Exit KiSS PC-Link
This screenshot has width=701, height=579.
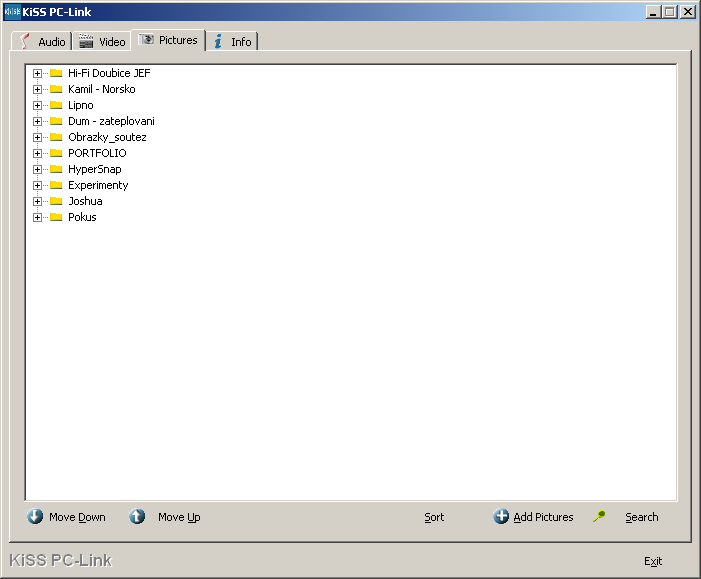pyautogui.click(x=653, y=561)
